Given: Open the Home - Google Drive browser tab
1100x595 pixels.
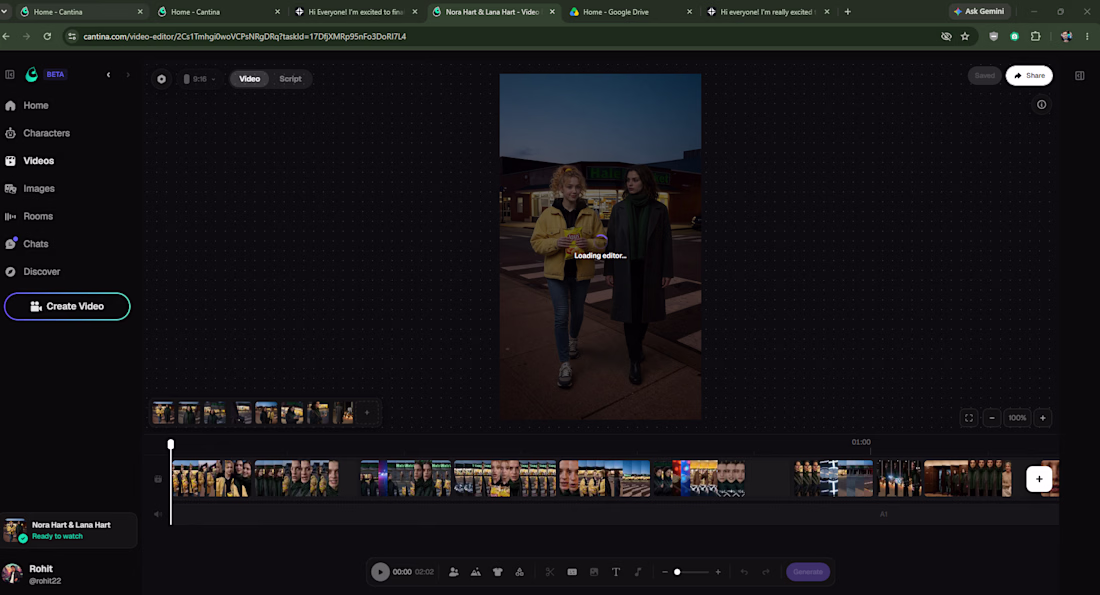Looking at the screenshot, I should pos(630,12).
